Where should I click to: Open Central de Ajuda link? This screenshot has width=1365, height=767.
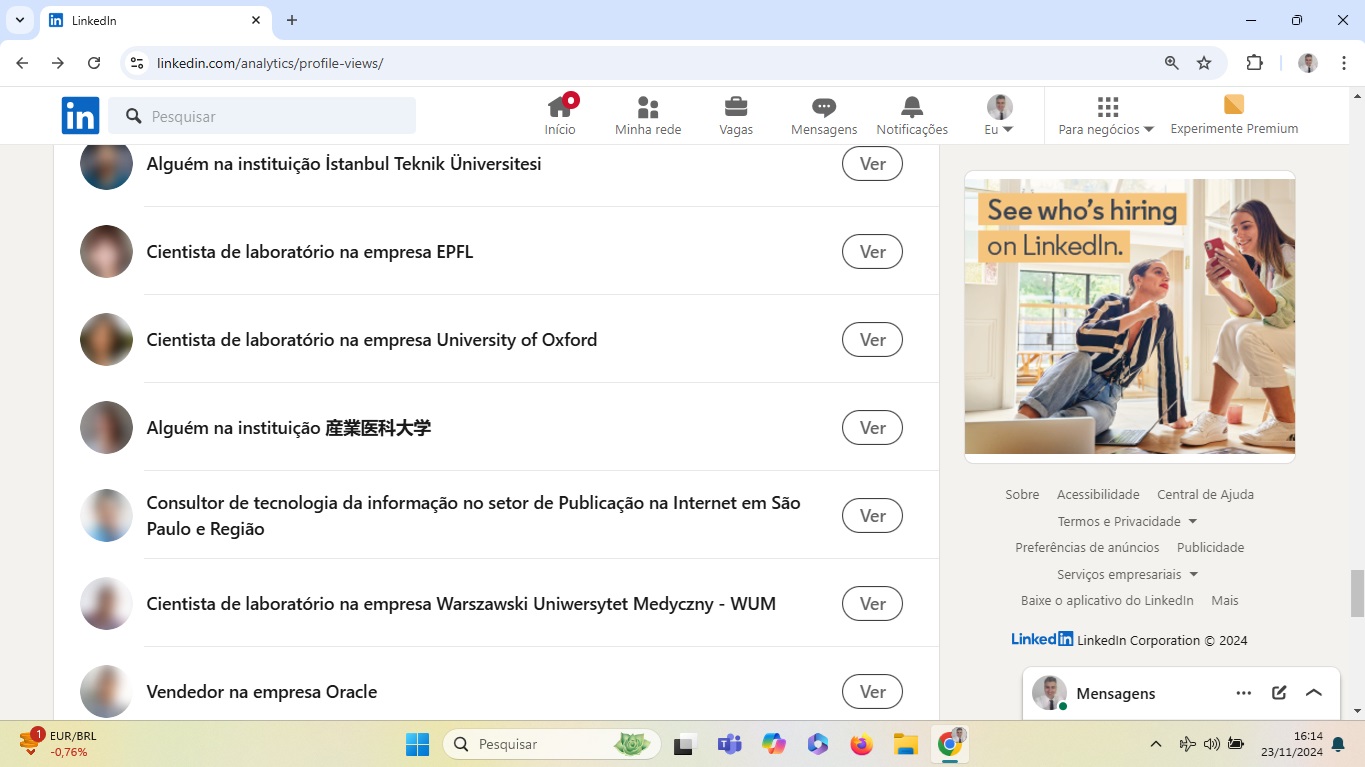point(1205,494)
